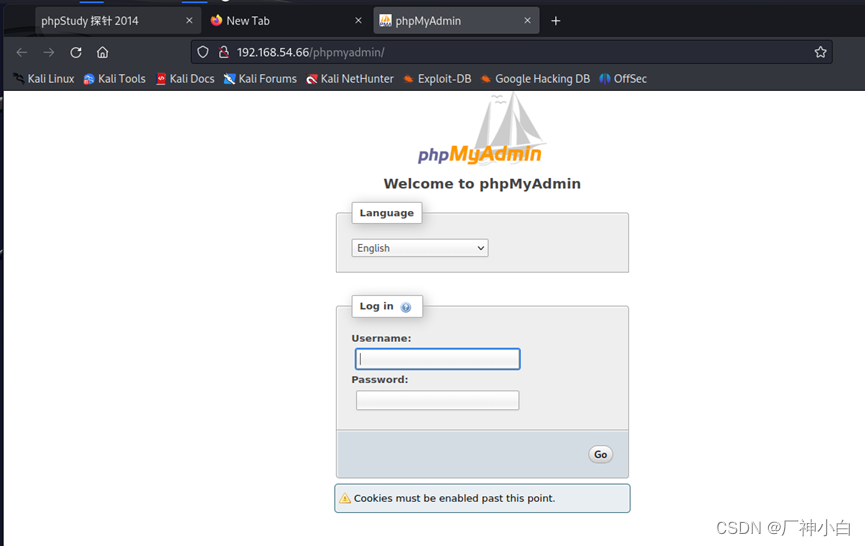Close the phpMyAdmin tab
Image resolution: width=865 pixels, height=546 pixels.
coord(527,20)
